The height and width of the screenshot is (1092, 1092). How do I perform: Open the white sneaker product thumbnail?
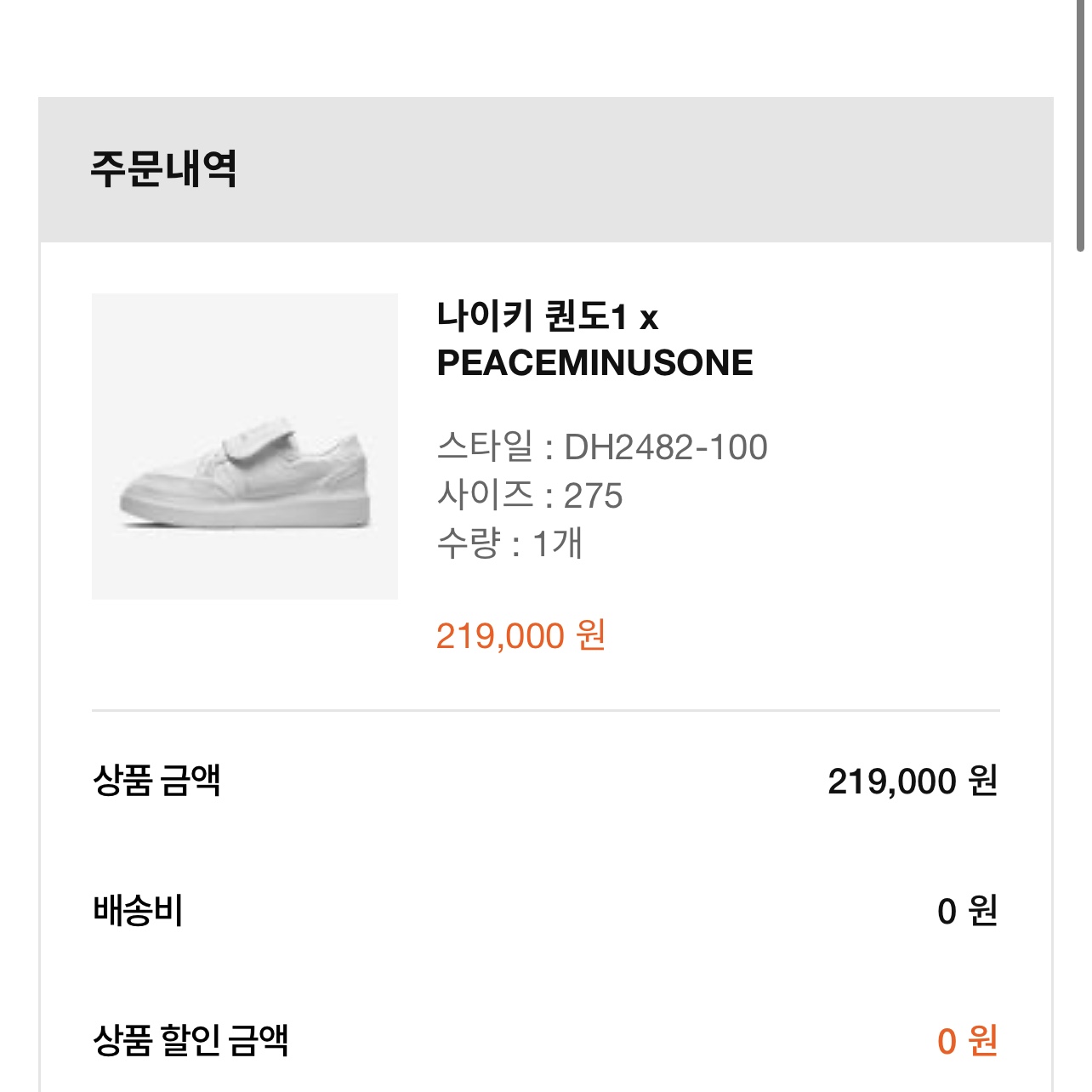tap(245, 446)
